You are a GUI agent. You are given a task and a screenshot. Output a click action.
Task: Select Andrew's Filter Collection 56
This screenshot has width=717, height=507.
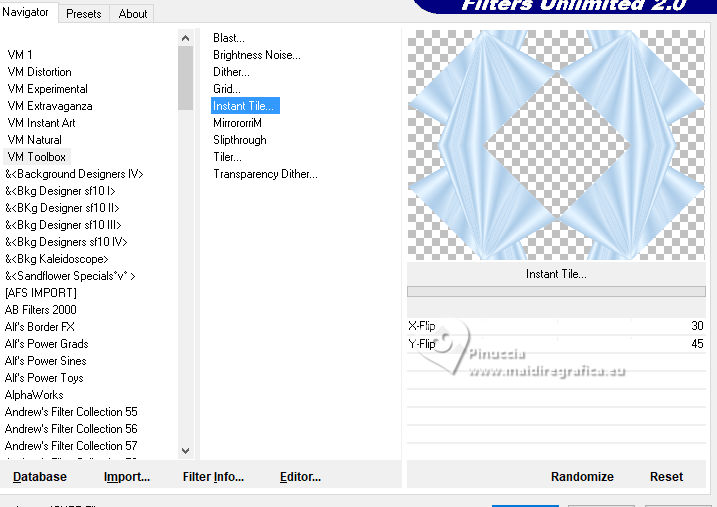(71, 429)
